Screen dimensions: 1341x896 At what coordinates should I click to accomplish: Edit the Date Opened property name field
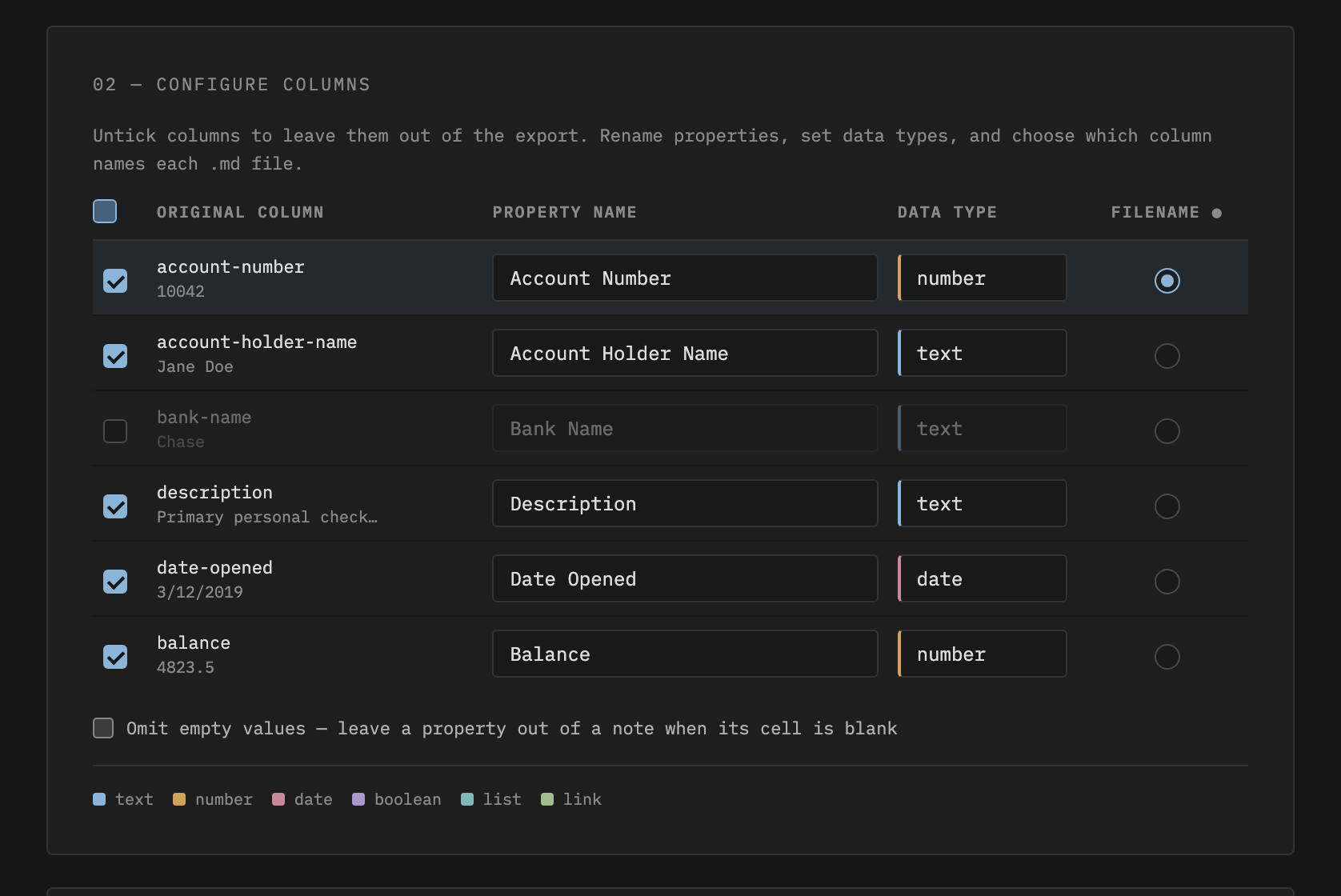(x=685, y=578)
